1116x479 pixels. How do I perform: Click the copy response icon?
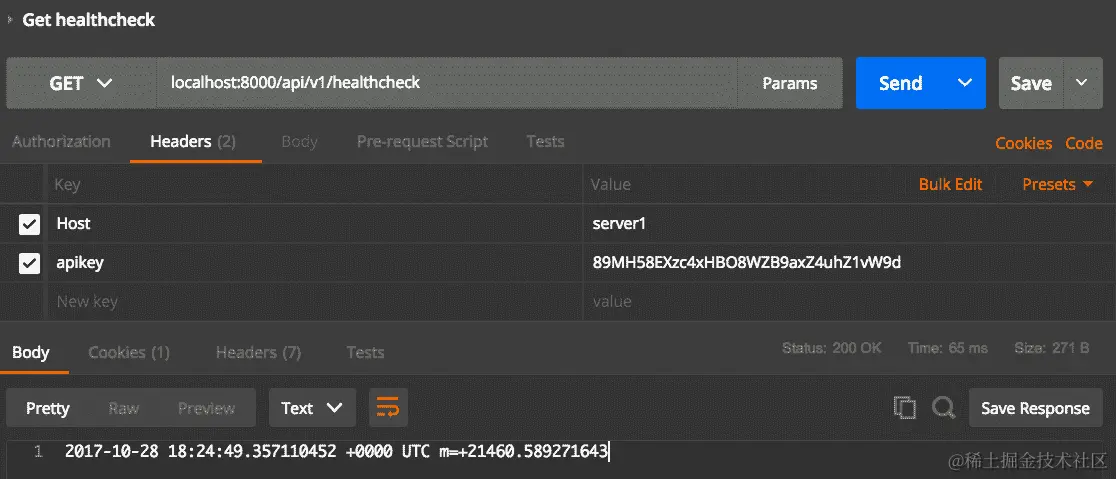[x=904, y=408]
